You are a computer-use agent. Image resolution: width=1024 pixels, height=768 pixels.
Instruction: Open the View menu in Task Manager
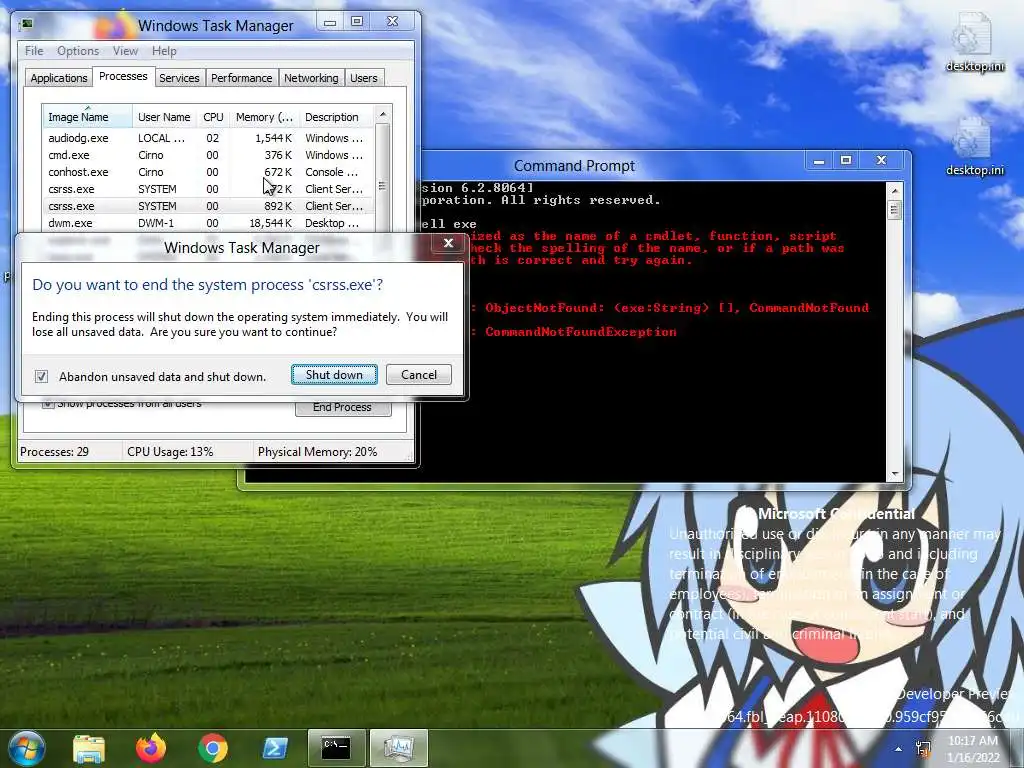click(125, 51)
